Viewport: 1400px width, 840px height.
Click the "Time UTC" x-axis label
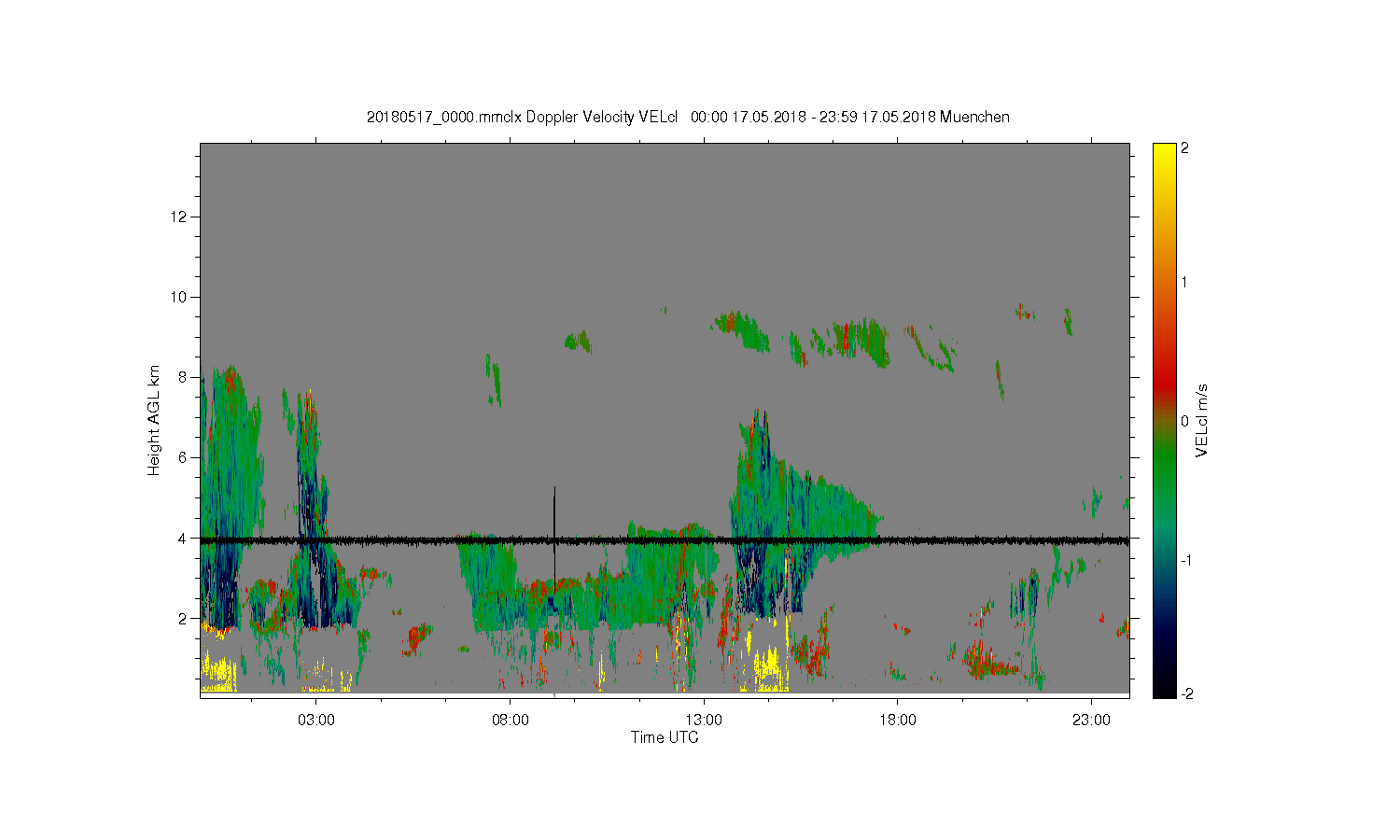click(x=664, y=737)
